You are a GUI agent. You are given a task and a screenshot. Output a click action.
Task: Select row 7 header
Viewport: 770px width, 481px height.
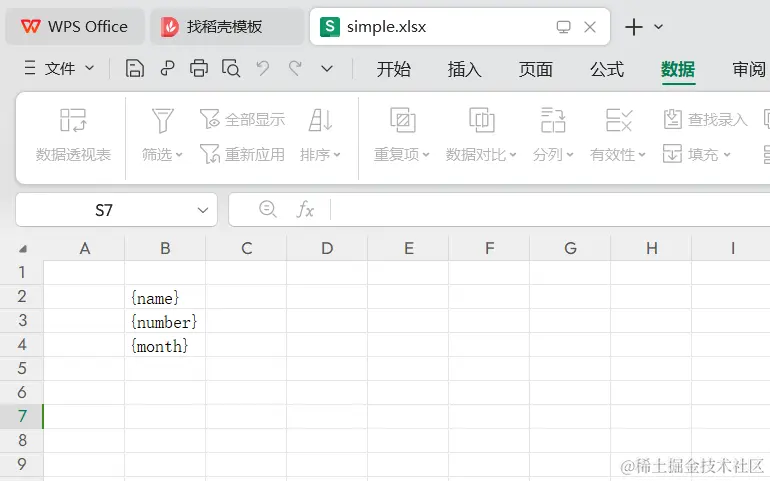click(x=22, y=417)
